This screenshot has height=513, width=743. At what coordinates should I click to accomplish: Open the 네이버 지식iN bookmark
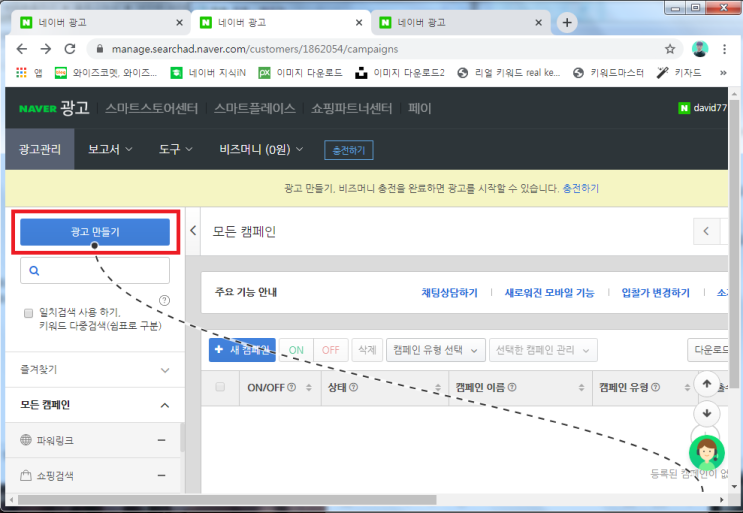(x=208, y=72)
